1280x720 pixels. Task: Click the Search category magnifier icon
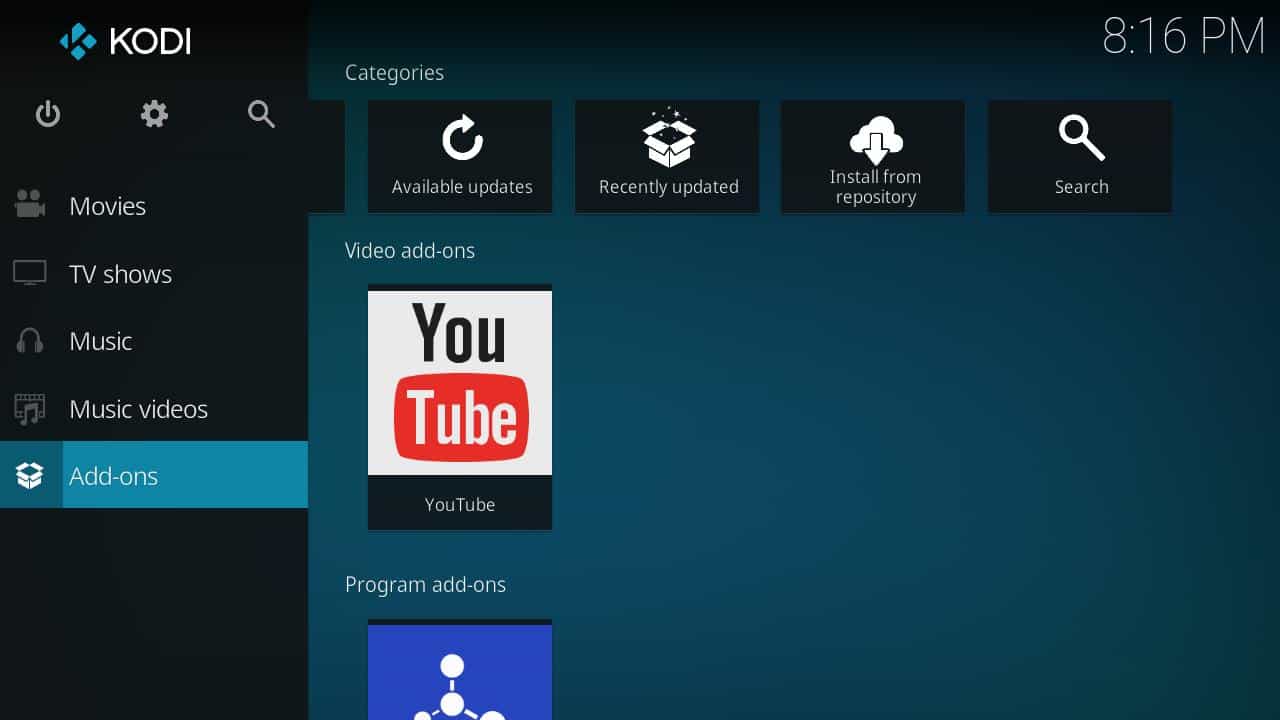1082,138
